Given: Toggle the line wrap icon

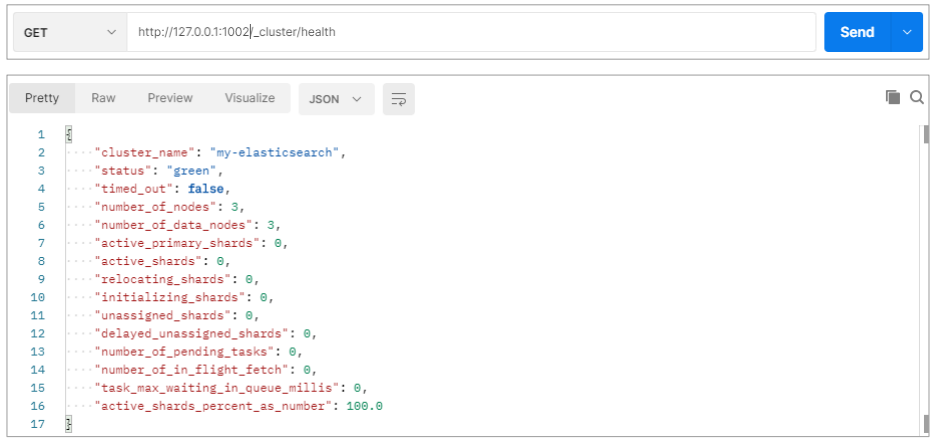Looking at the screenshot, I should tap(399, 99).
